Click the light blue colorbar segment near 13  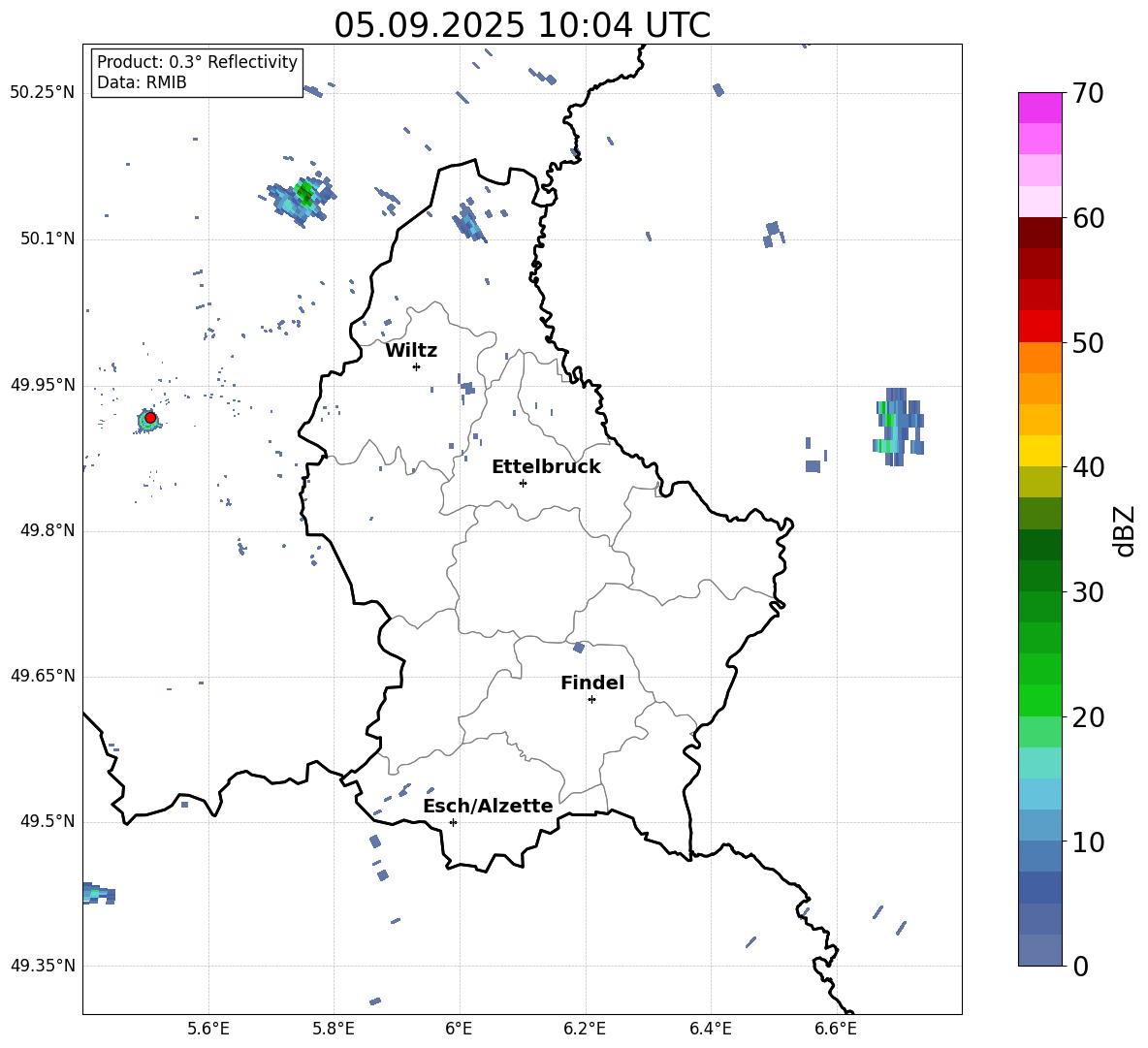1039,794
